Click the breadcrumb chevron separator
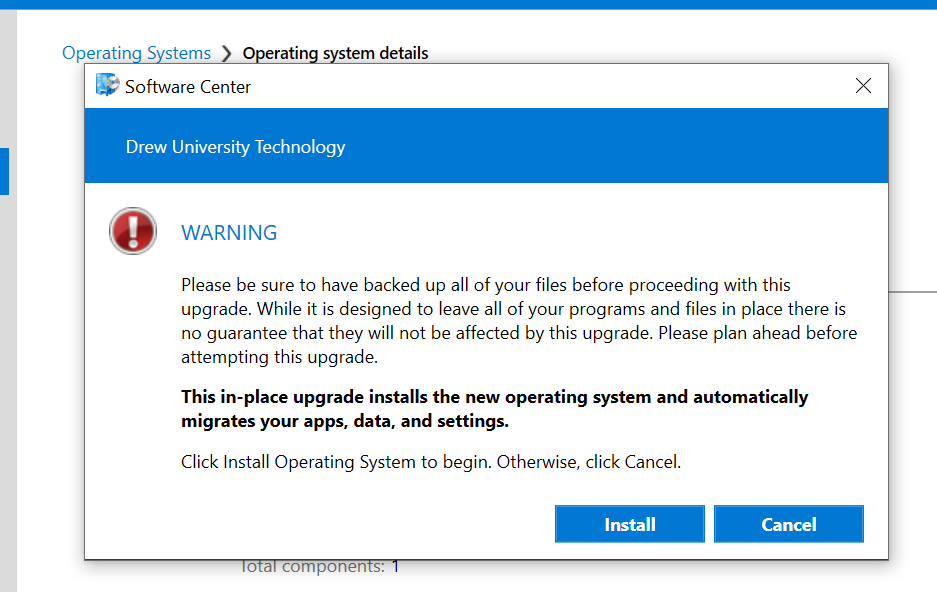This screenshot has width=937, height=592. (x=226, y=53)
